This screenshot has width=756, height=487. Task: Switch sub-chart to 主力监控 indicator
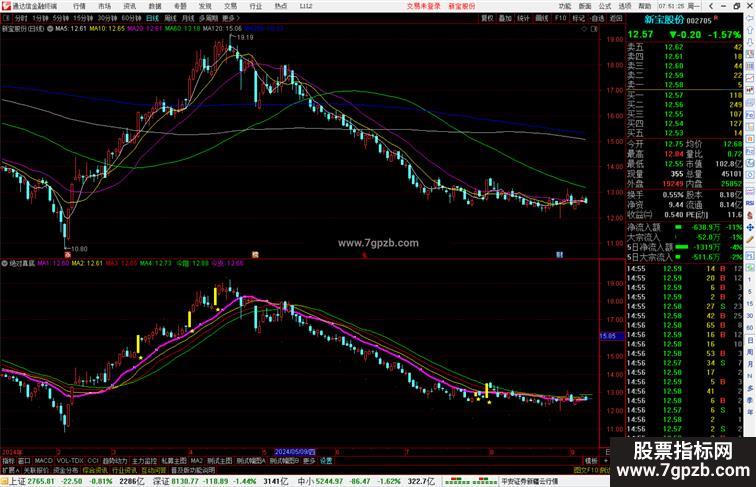click(x=145, y=460)
